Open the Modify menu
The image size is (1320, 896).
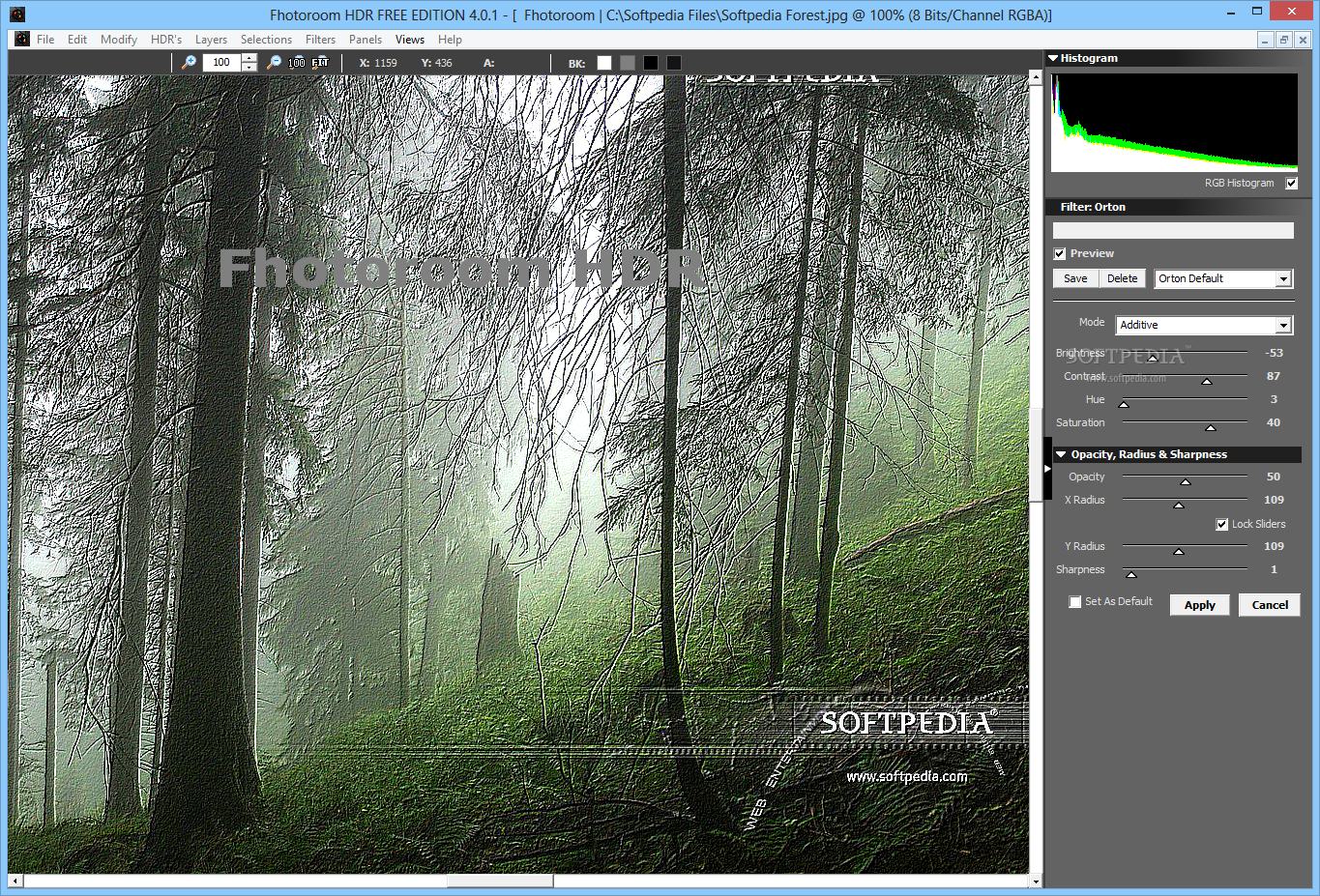[x=119, y=40]
